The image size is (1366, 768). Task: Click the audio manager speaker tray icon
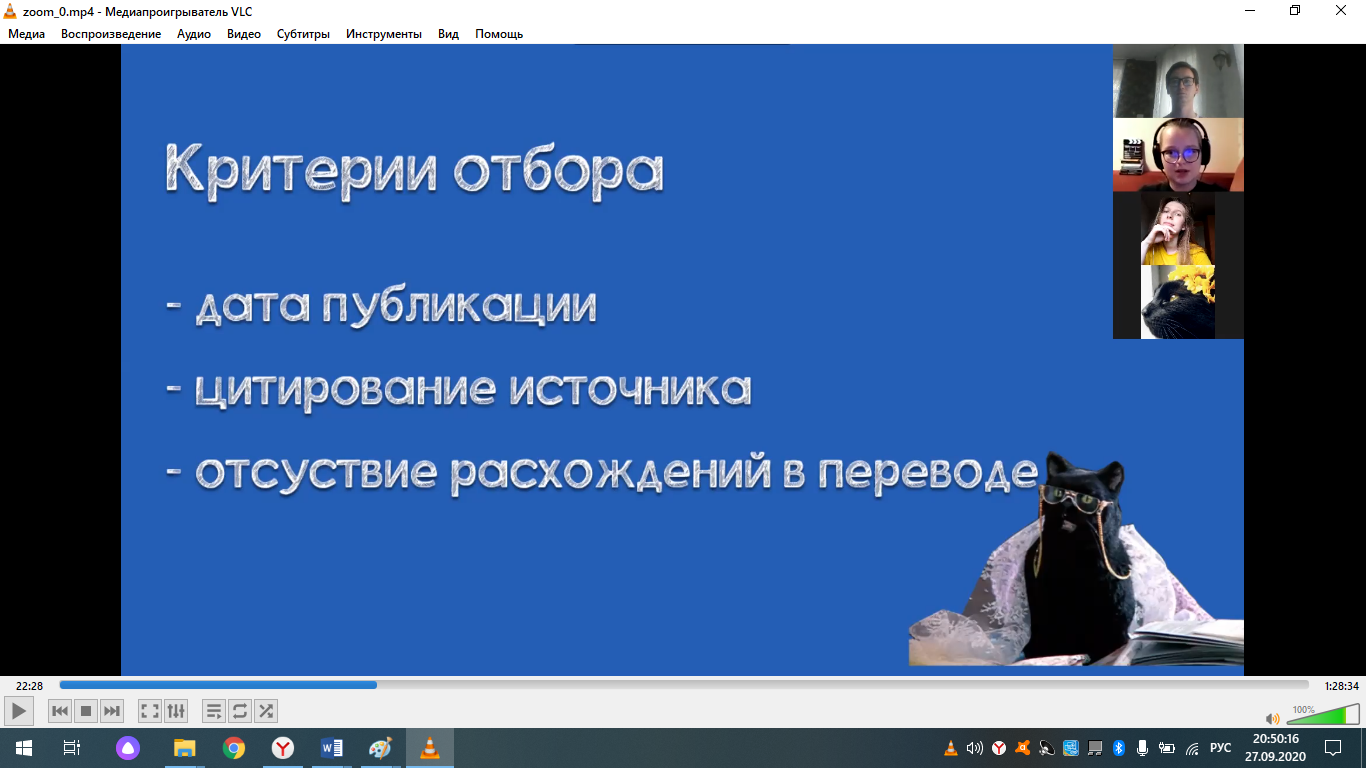pyautogui.click(x=1047, y=748)
